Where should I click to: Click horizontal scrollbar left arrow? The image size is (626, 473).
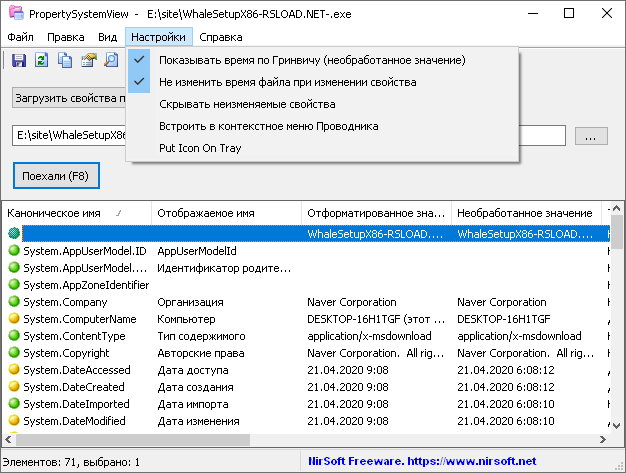[8, 439]
